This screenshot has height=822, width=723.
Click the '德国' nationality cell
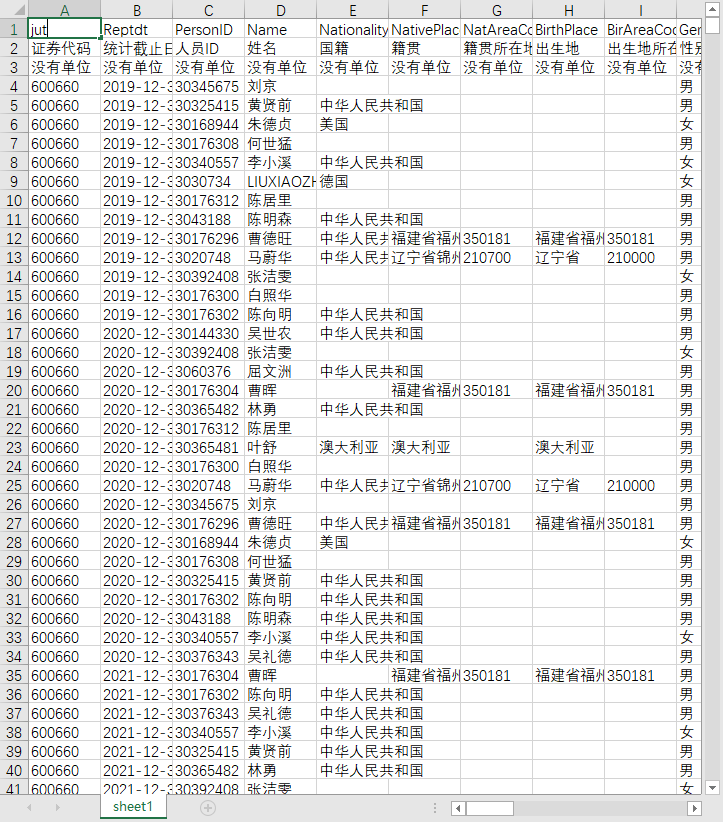coord(352,181)
